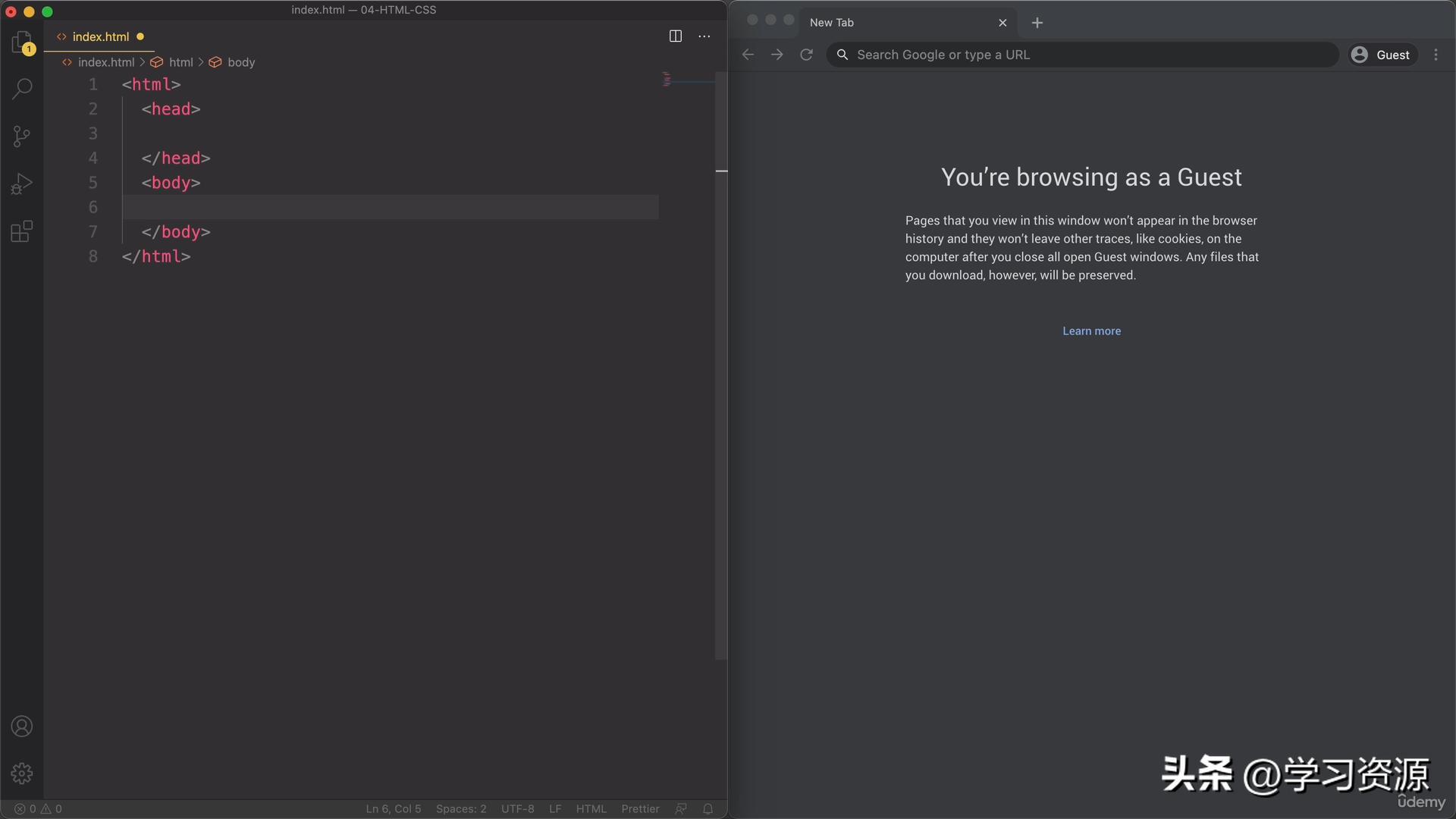The image size is (1456, 819).
Task: Open Chrome's three-dot menu
Action: [1436, 55]
